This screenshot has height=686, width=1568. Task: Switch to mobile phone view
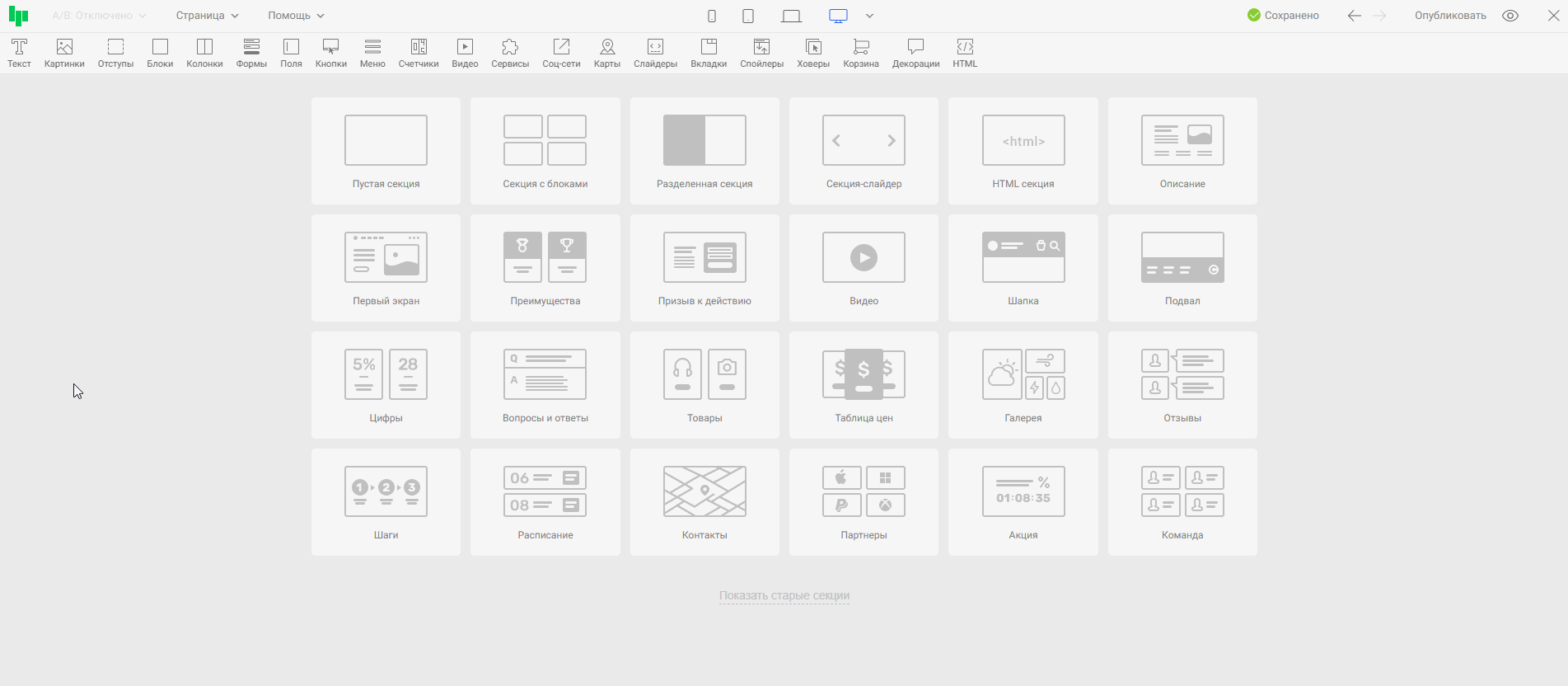pyautogui.click(x=712, y=16)
